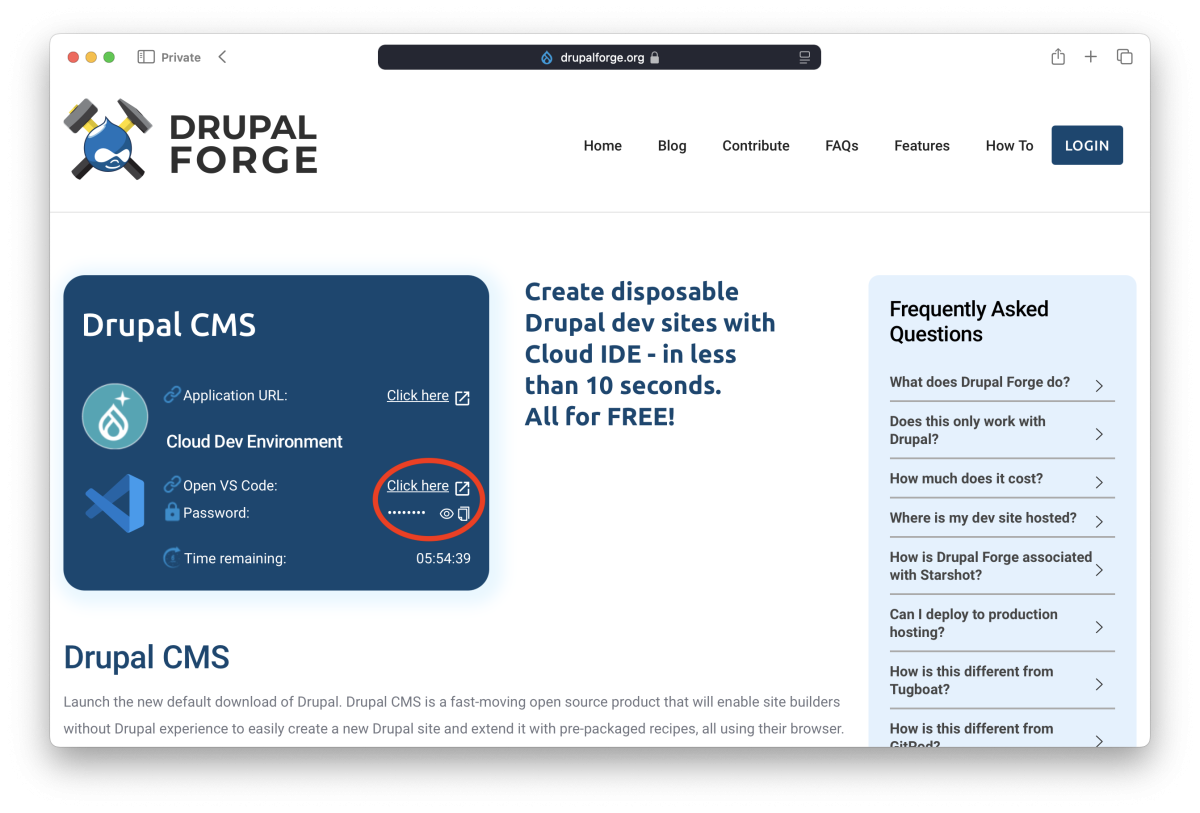The image size is (1200, 813).
Task: Toggle the Safari sidebar icon
Action: [x=146, y=57]
